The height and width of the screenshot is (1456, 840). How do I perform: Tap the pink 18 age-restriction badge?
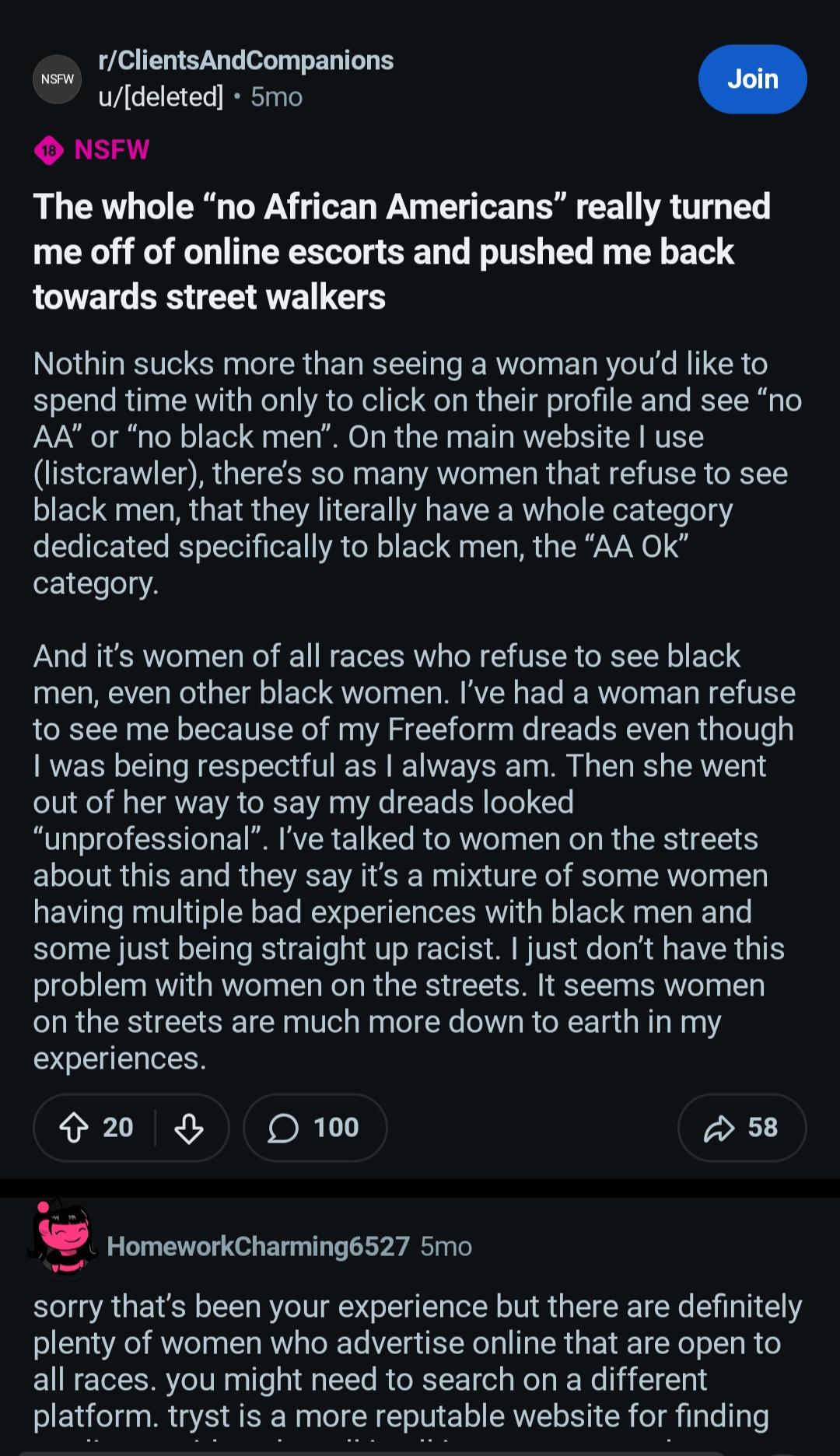pos(49,150)
